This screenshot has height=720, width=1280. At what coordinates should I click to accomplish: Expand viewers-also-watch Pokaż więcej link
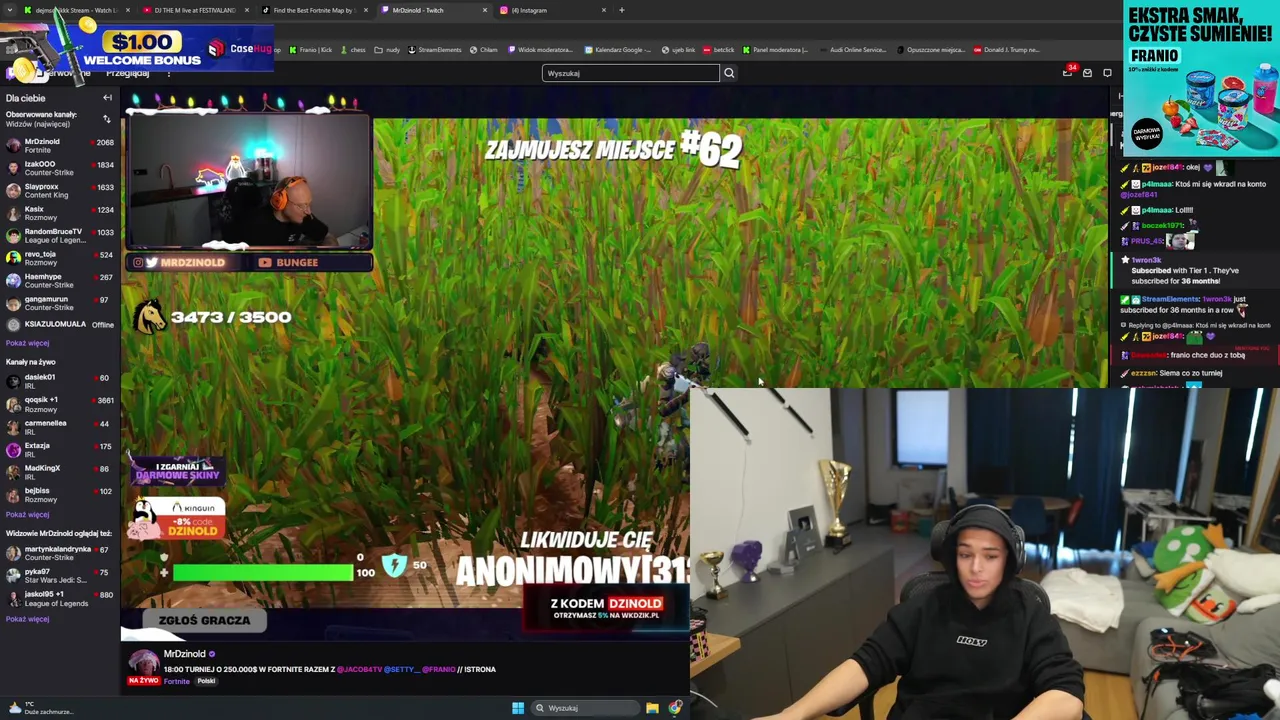click(x=27, y=619)
